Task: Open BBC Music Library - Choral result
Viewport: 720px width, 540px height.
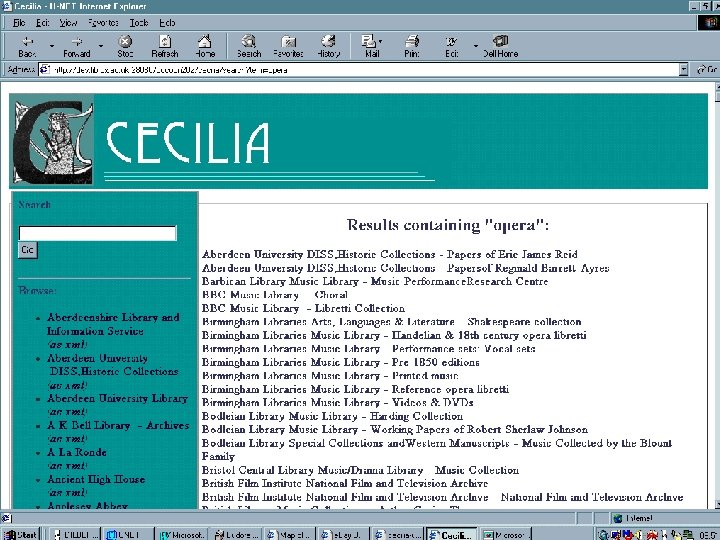Action: click(275, 295)
